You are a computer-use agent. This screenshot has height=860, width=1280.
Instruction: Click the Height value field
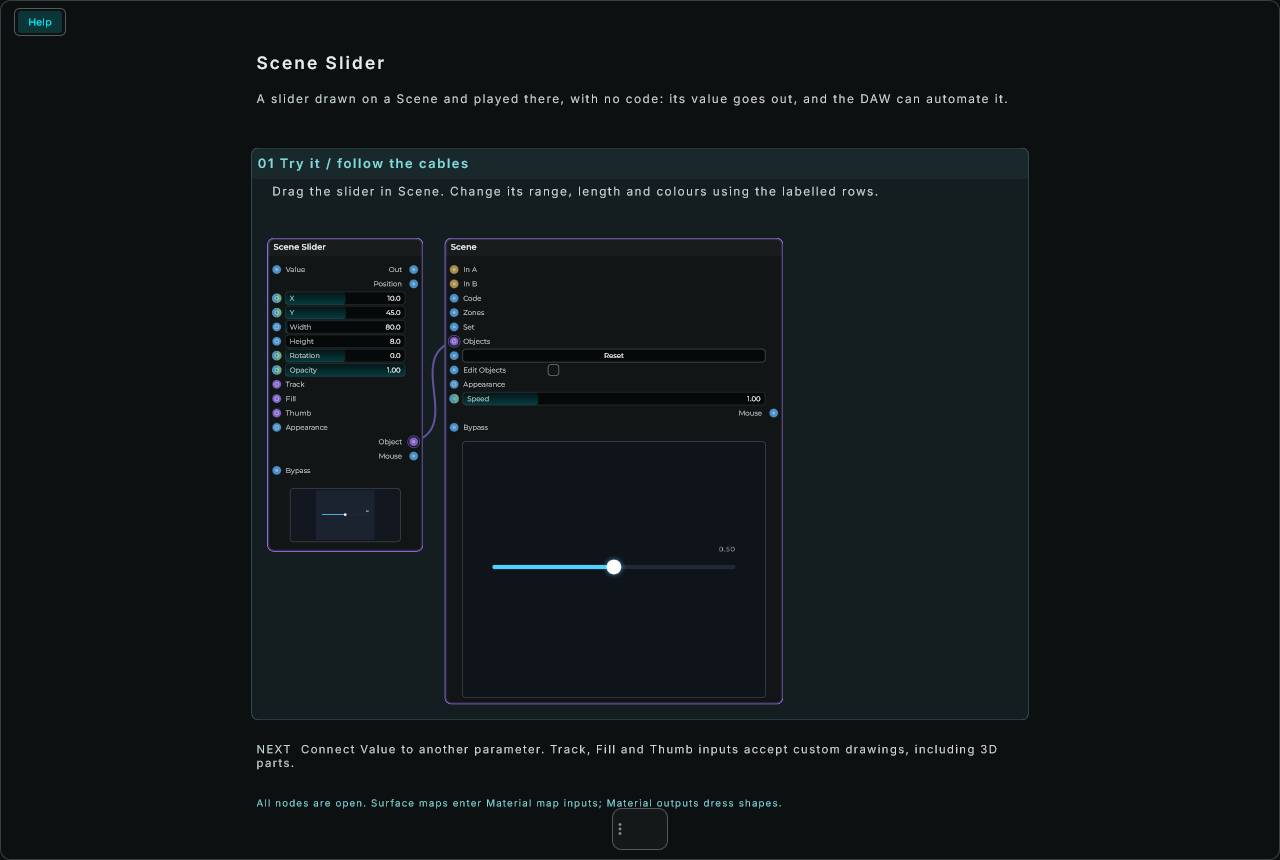(x=345, y=342)
